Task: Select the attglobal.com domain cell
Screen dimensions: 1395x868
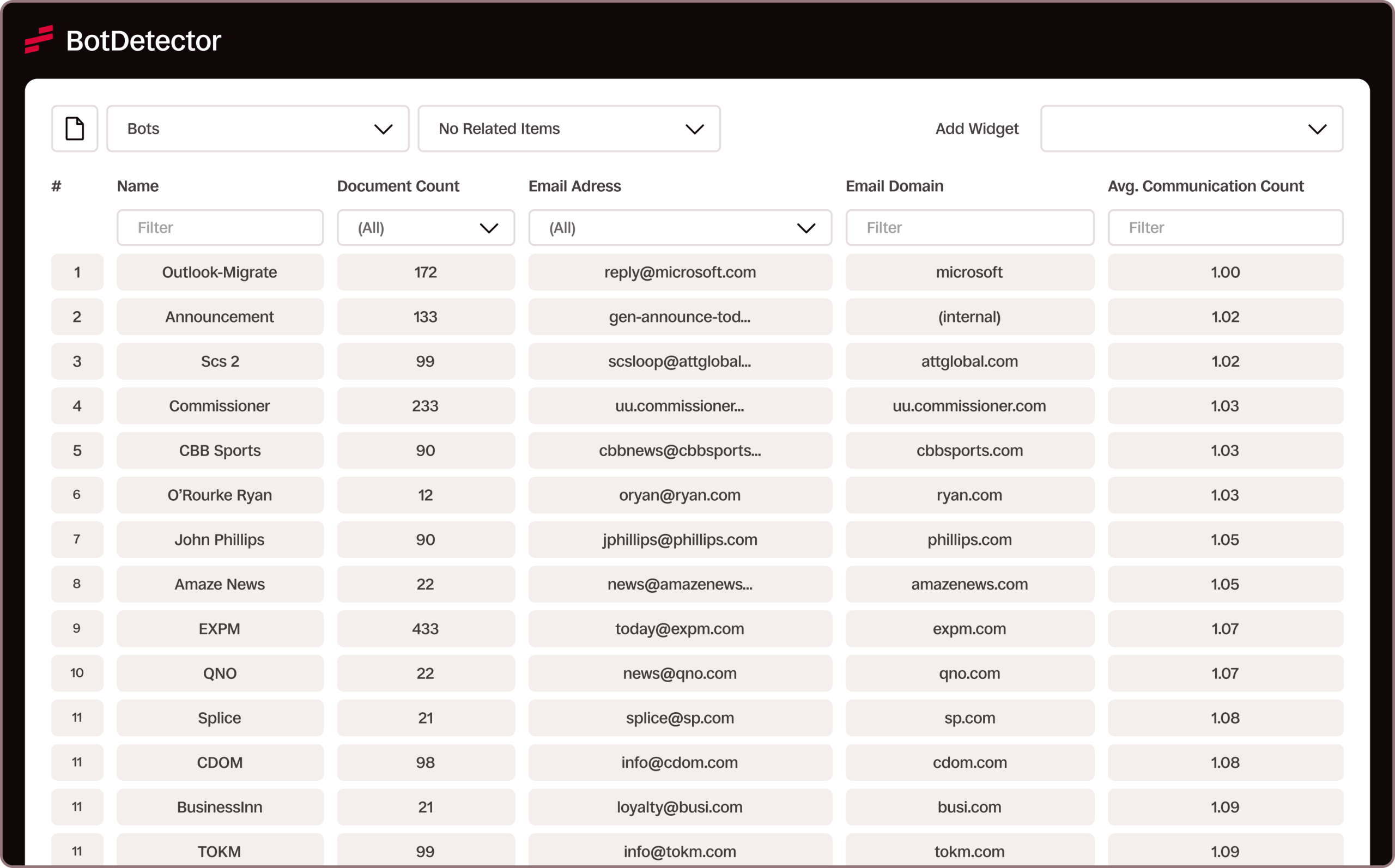Action: coord(969,361)
